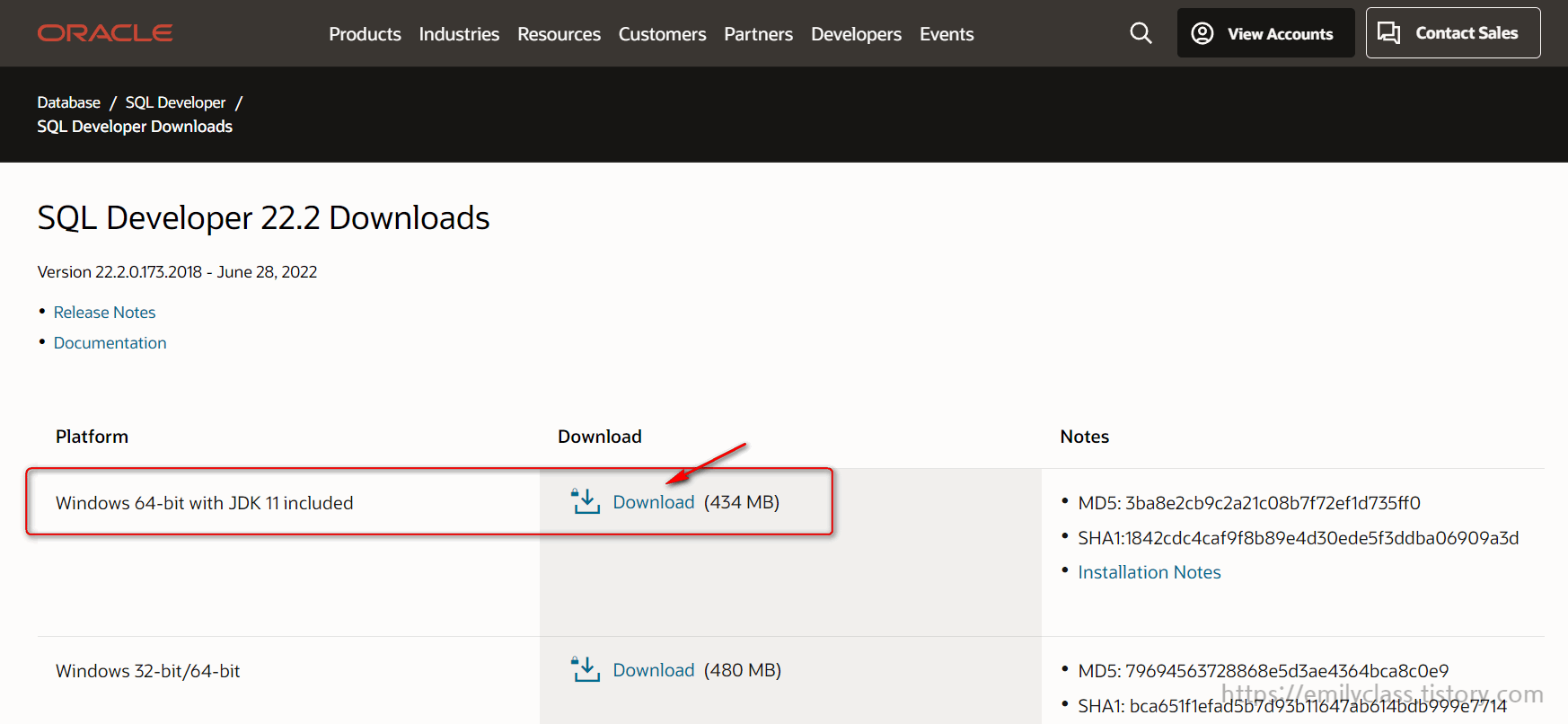Click the Download column header
Image resolution: width=1568 pixels, height=724 pixels.
(599, 437)
